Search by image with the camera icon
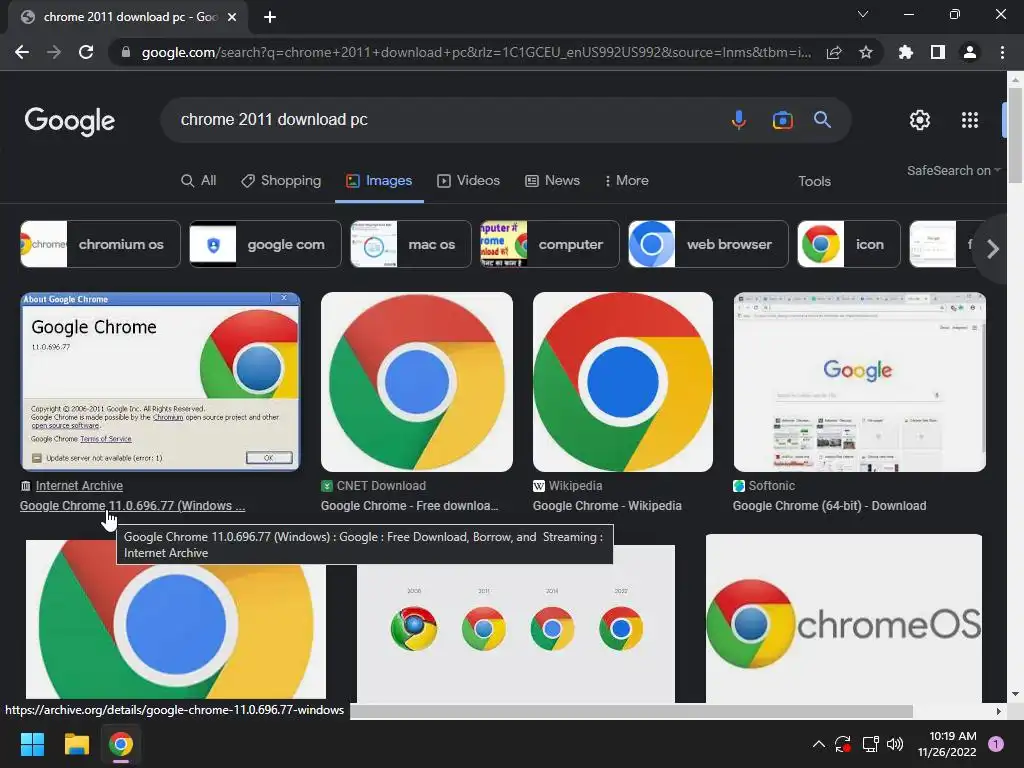The width and height of the screenshot is (1024, 768). [782, 120]
